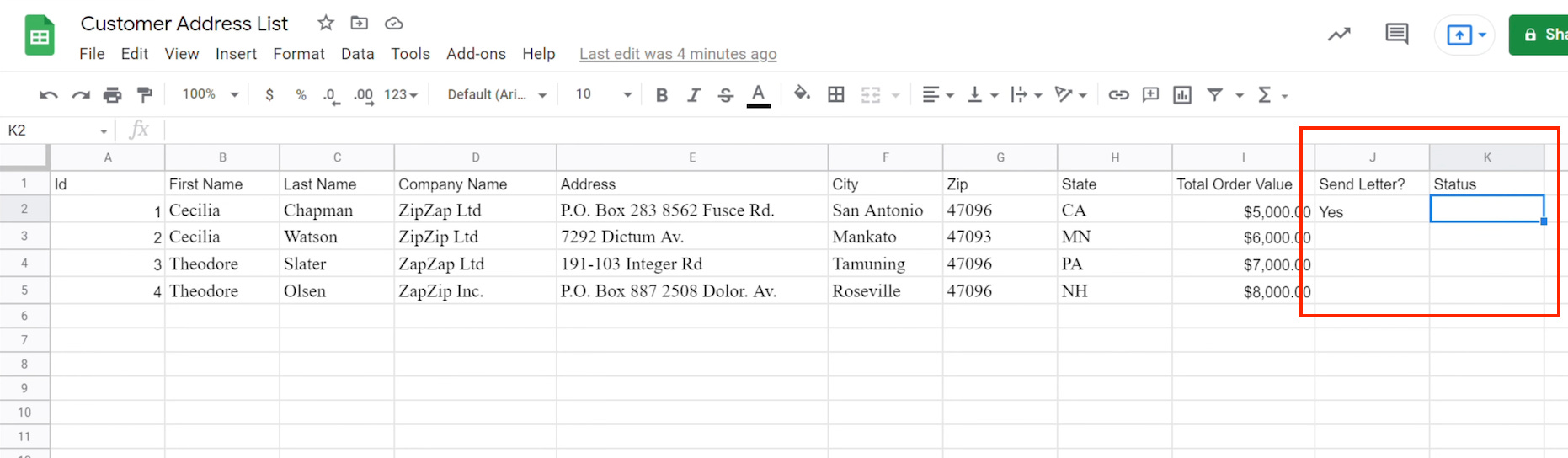Click the green Share button
Viewport: 1568px width, 458px height.
pos(1539,35)
